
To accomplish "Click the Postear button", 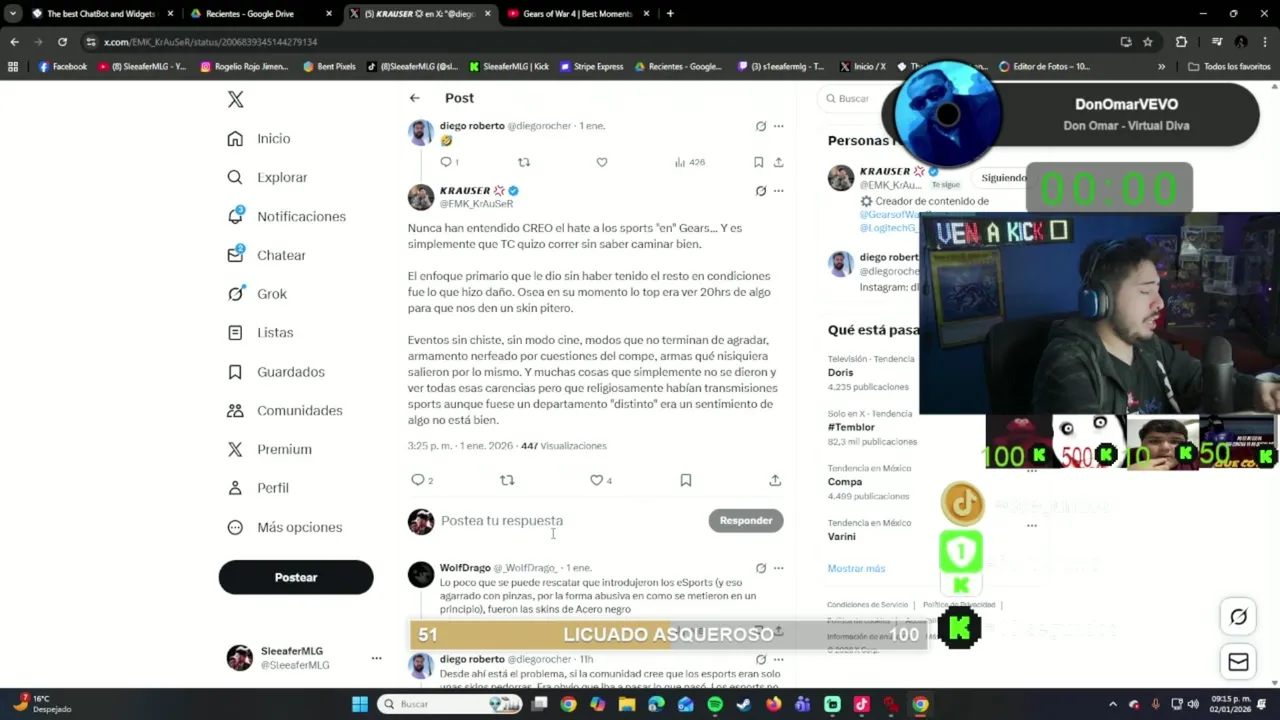I will 296,577.
